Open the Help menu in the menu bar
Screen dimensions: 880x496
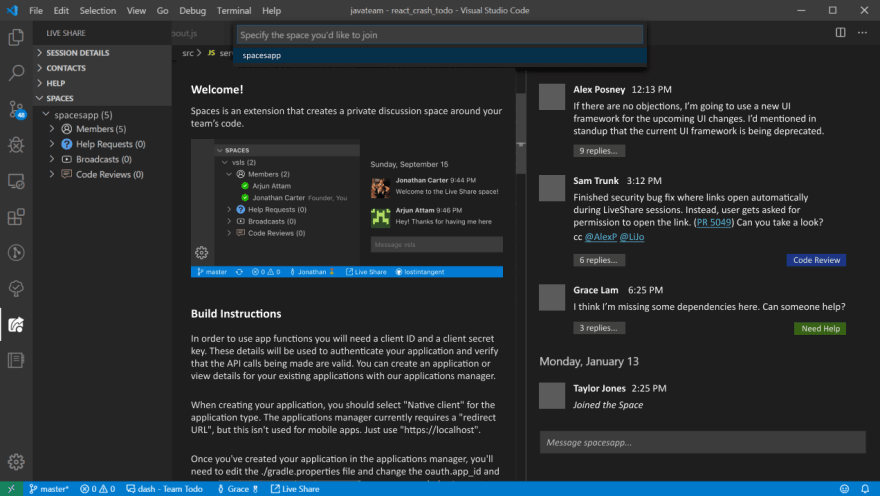coord(271,10)
